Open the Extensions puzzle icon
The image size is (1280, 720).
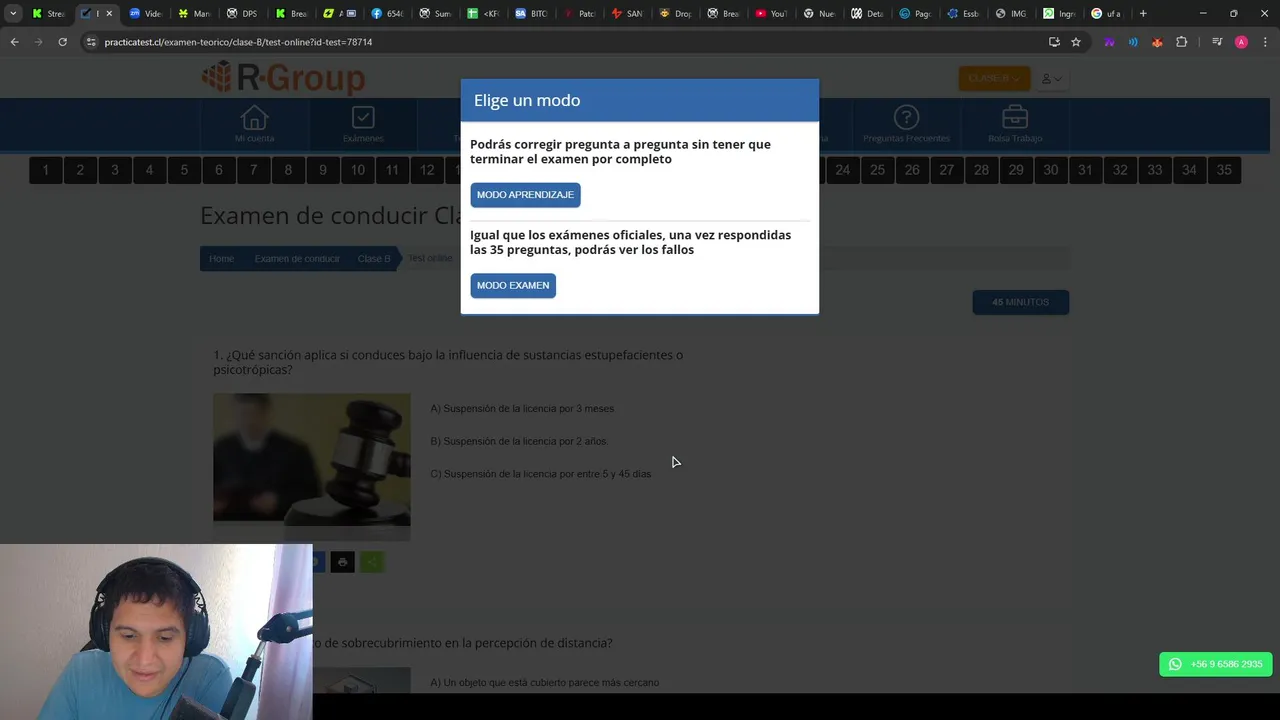(x=1181, y=42)
